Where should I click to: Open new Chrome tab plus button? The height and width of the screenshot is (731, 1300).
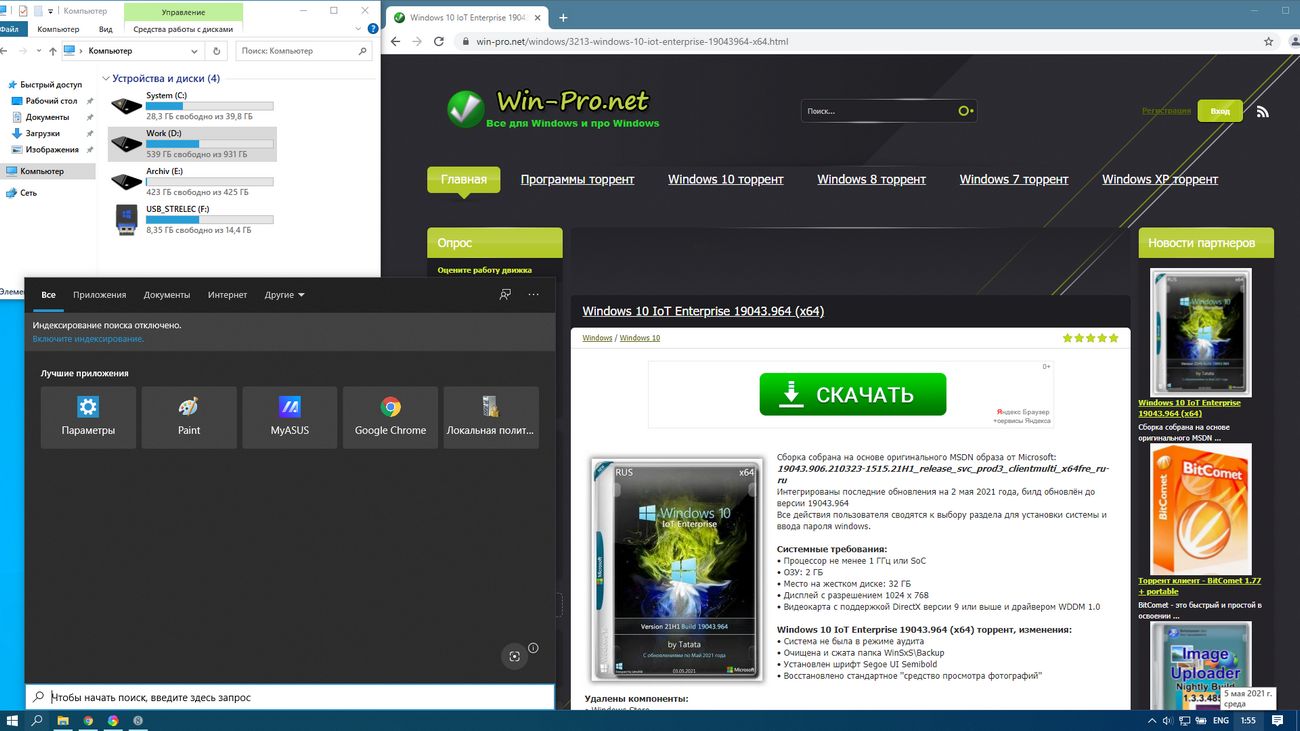tap(563, 18)
